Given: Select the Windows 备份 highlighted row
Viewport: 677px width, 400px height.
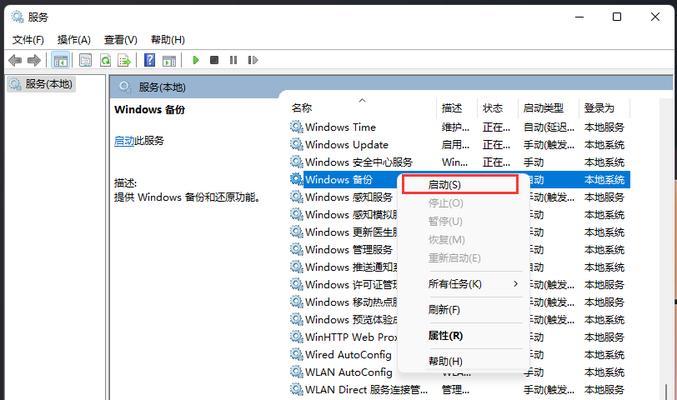Looking at the screenshot, I should [460, 179].
